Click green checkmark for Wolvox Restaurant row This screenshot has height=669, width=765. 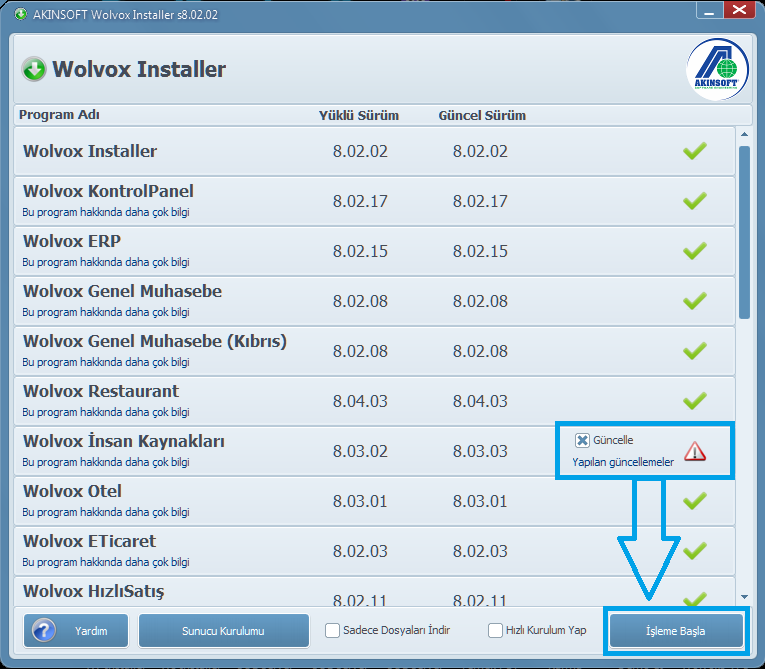pyautogui.click(x=695, y=401)
